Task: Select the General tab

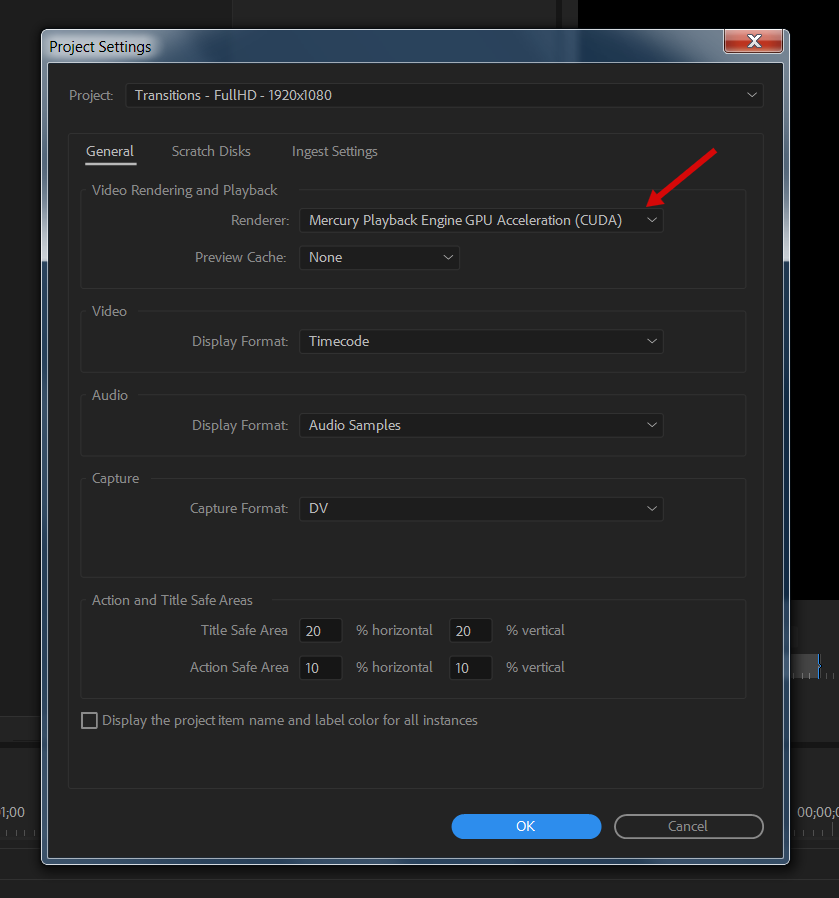Action: [x=110, y=152]
